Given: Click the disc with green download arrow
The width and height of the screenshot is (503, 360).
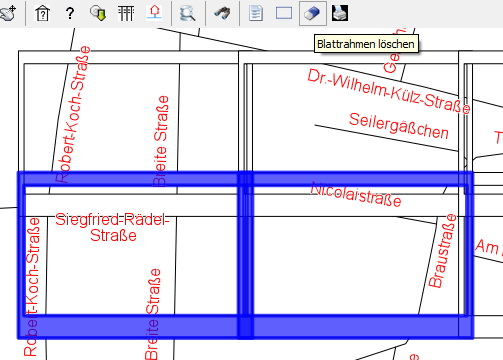Looking at the screenshot, I should click(x=98, y=13).
